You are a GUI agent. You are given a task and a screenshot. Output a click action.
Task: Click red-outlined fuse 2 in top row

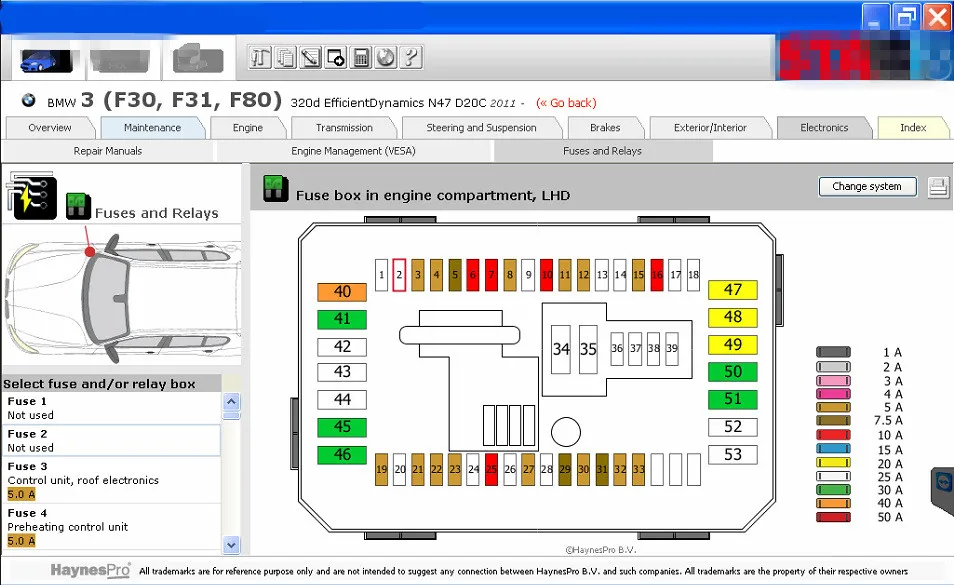coord(399,275)
